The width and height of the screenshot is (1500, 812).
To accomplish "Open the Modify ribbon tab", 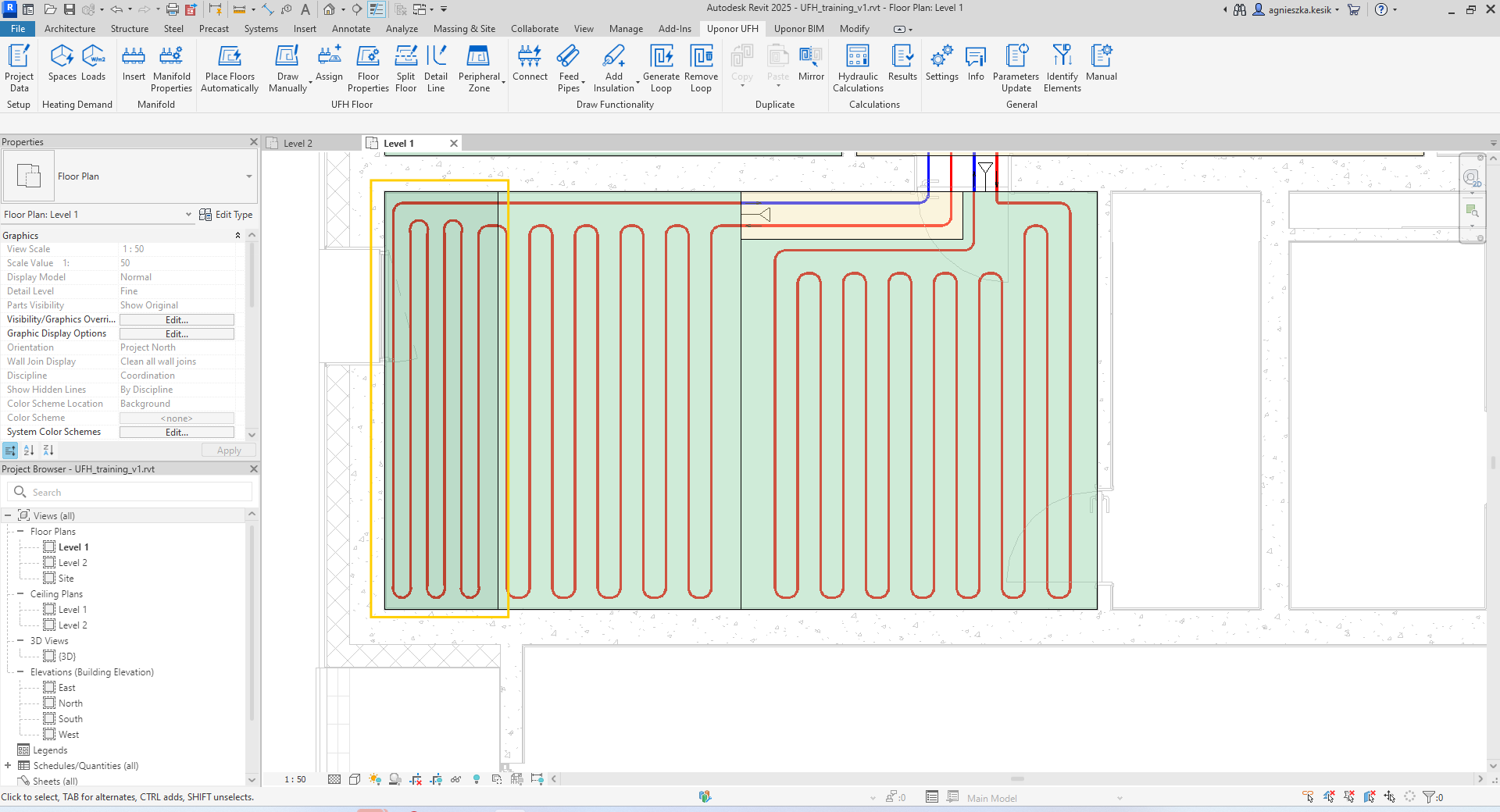I will pos(854,29).
